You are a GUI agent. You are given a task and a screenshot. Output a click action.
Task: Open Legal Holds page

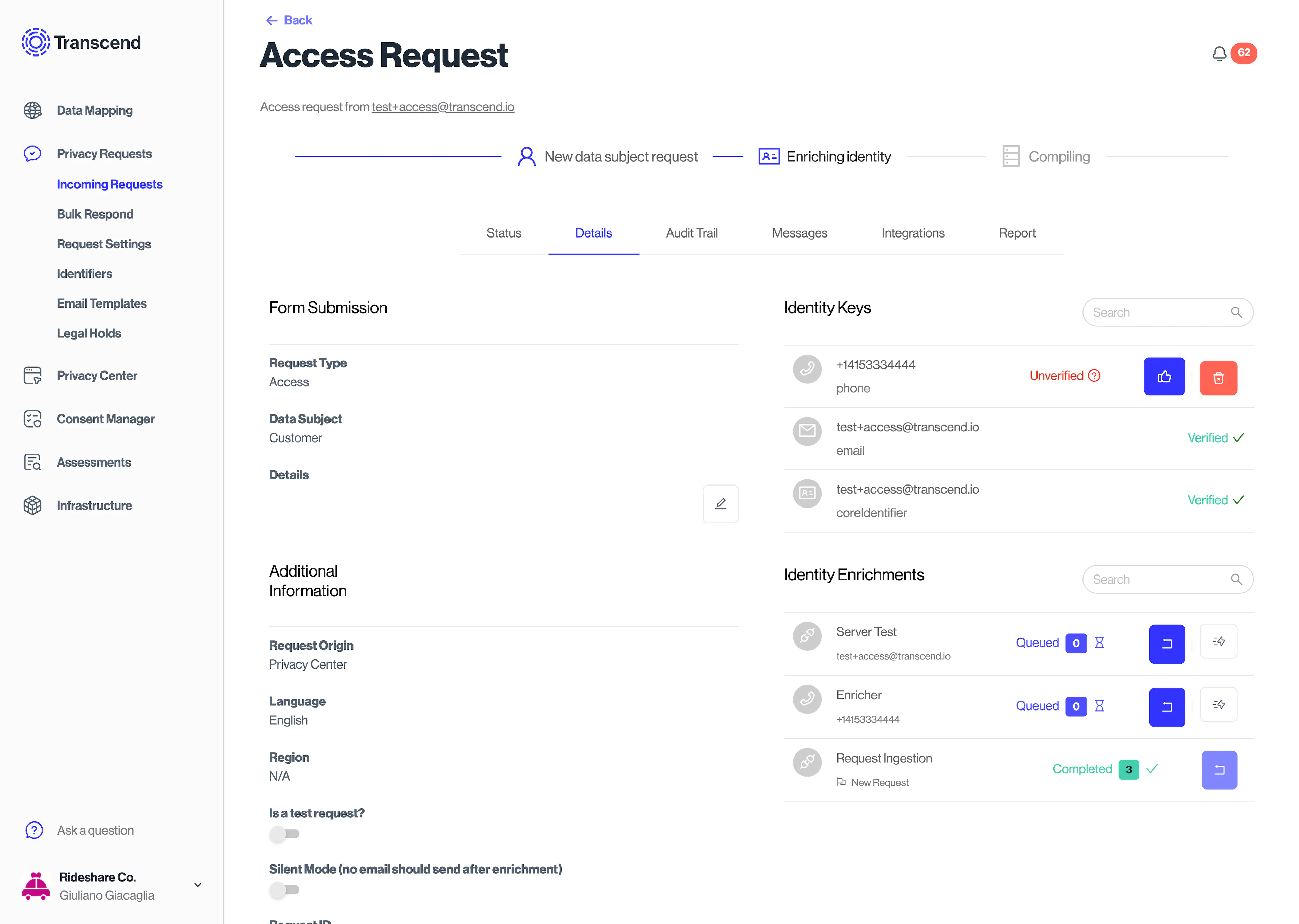point(89,333)
